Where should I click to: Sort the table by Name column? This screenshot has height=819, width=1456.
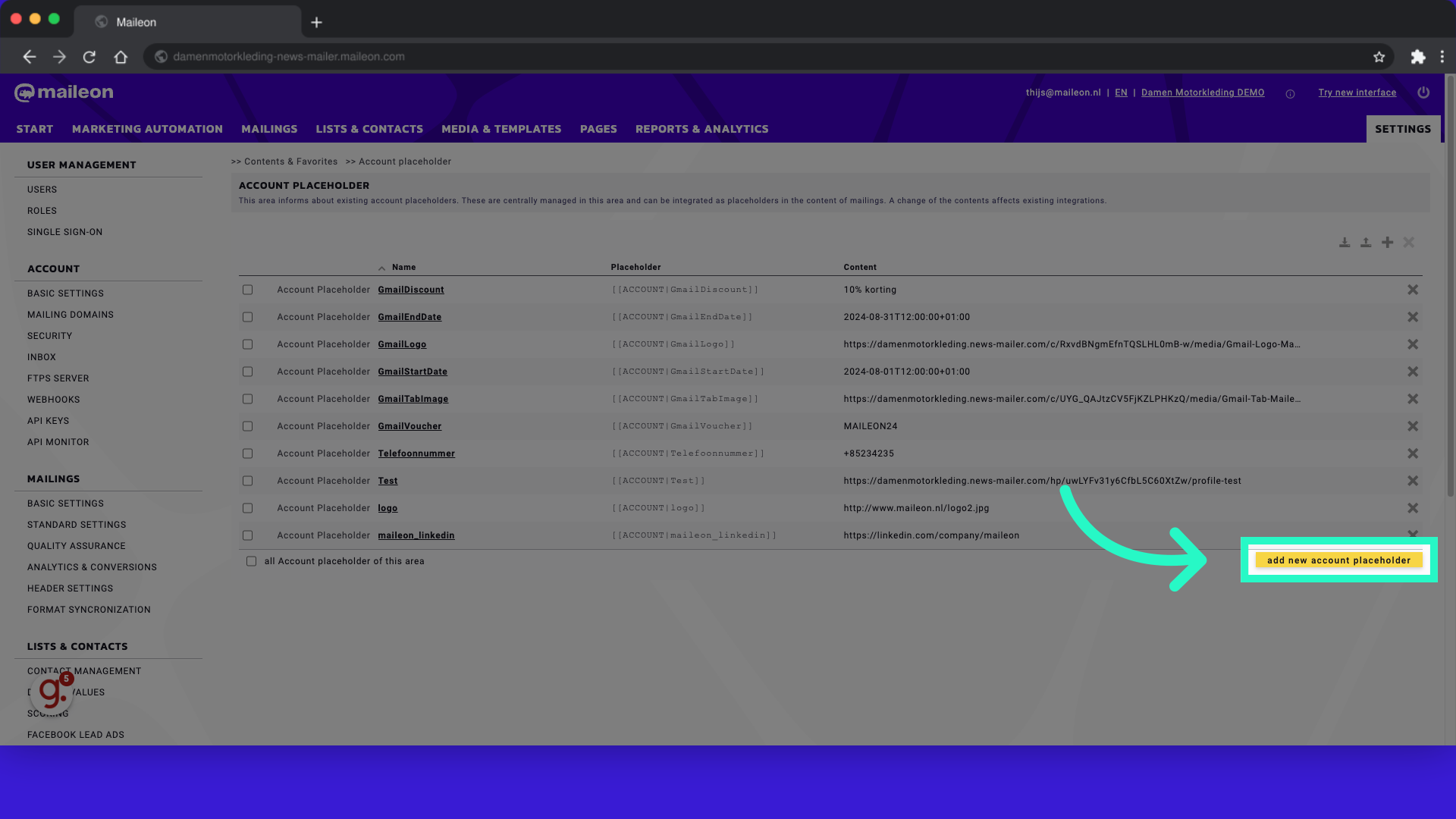click(x=403, y=267)
